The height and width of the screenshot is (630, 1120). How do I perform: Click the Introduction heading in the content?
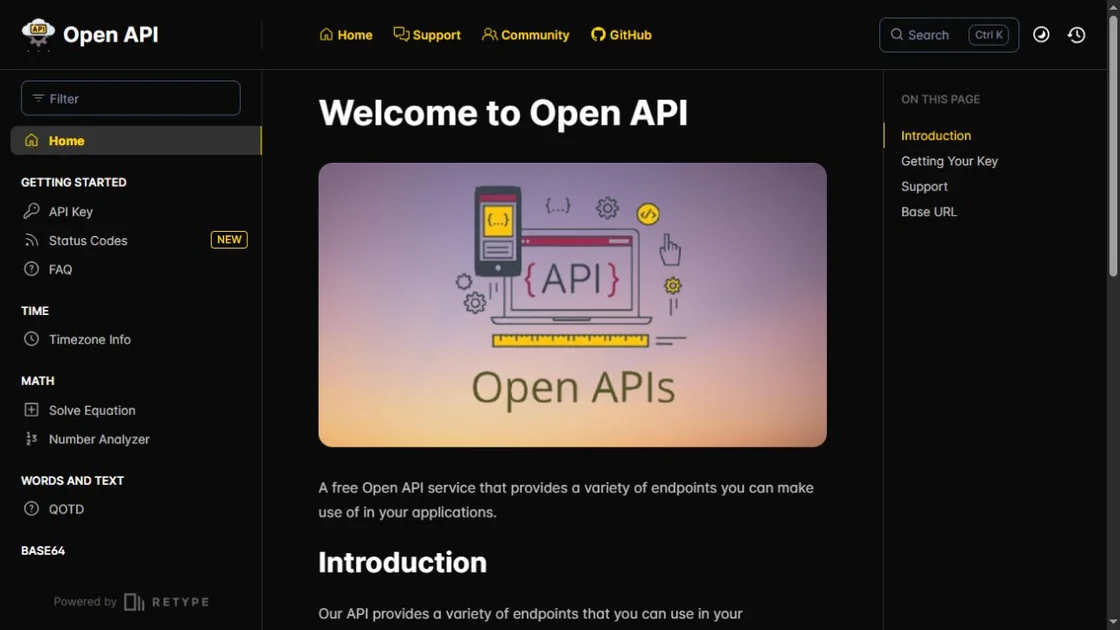pyautogui.click(x=402, y=563)
